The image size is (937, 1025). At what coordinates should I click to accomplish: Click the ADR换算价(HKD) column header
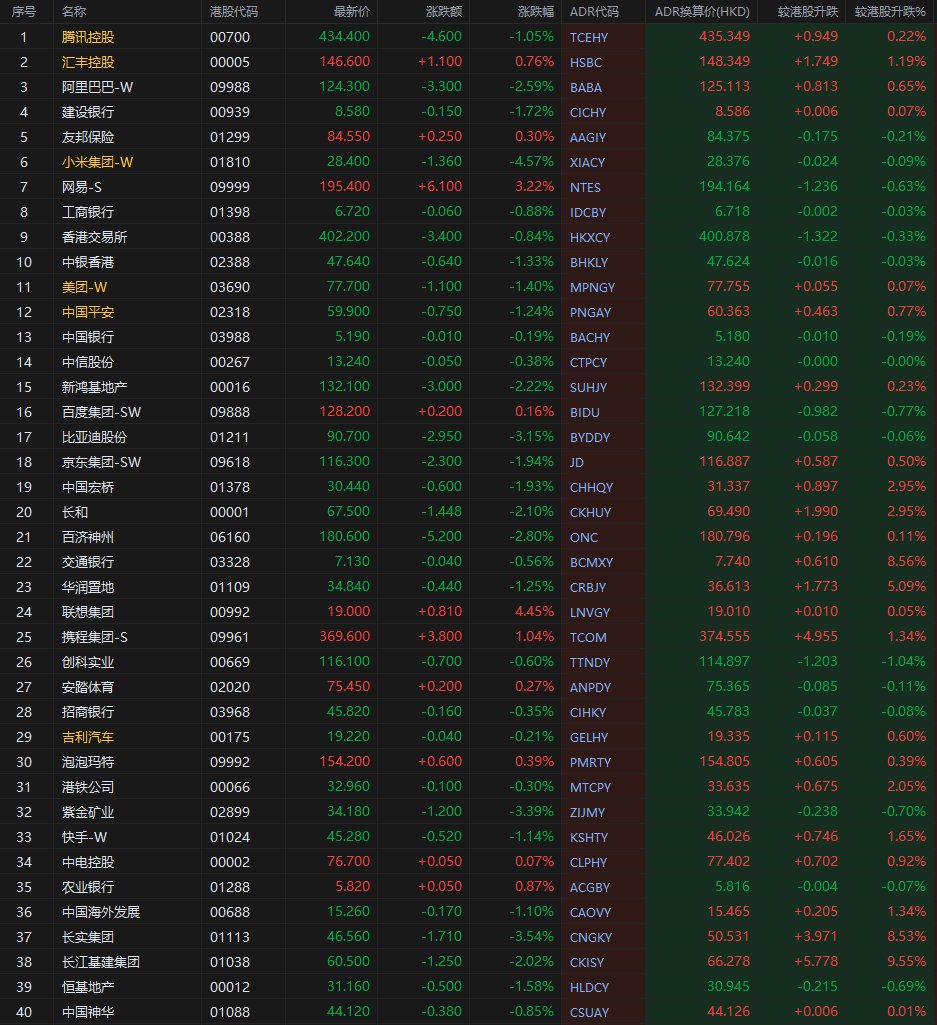coord(702,12)
